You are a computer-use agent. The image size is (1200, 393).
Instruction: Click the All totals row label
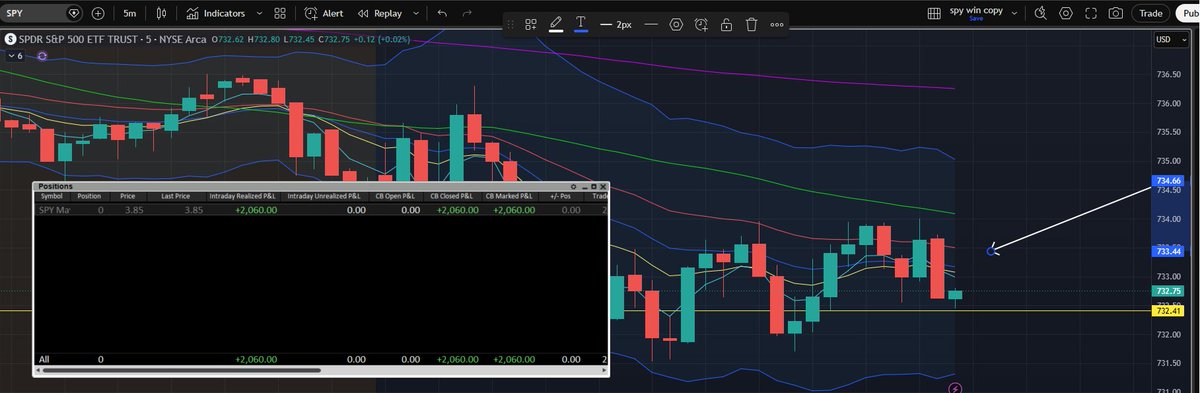point(44,359)
